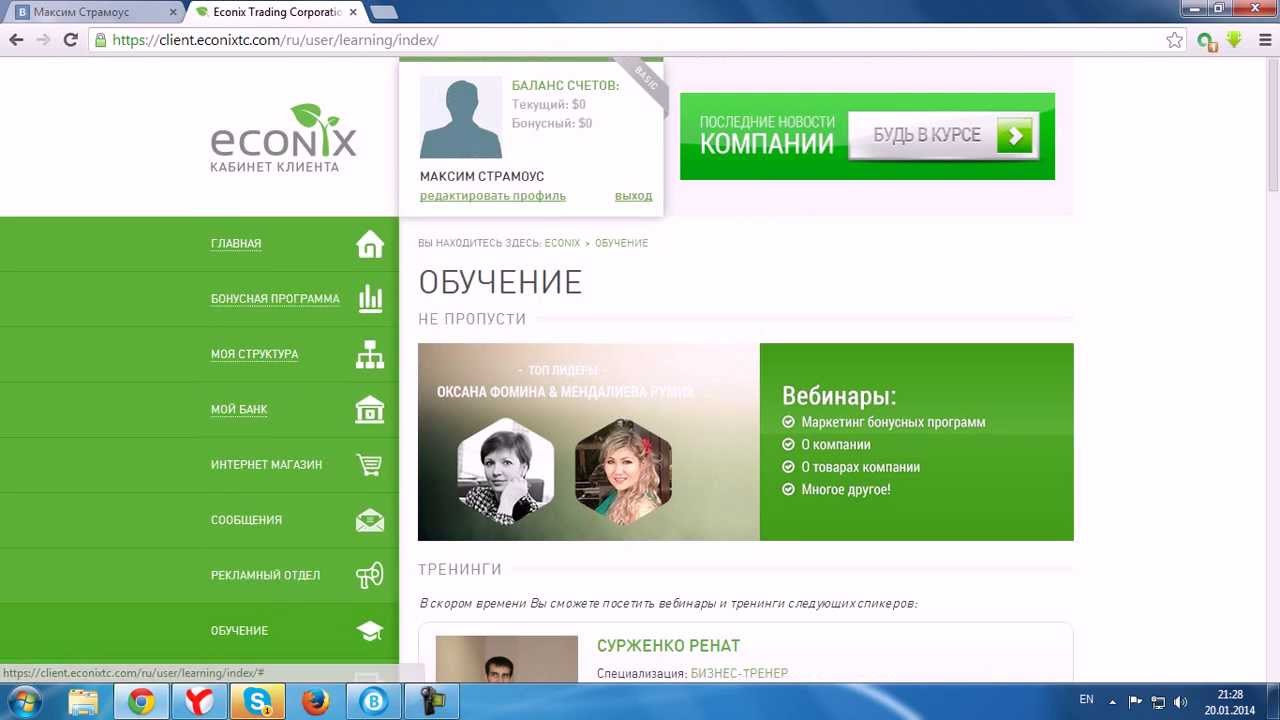The width and height of the screenshot is (1280, 720).
Task: Click the Вебинары green panel heading
Action: [x=838, y=395]
